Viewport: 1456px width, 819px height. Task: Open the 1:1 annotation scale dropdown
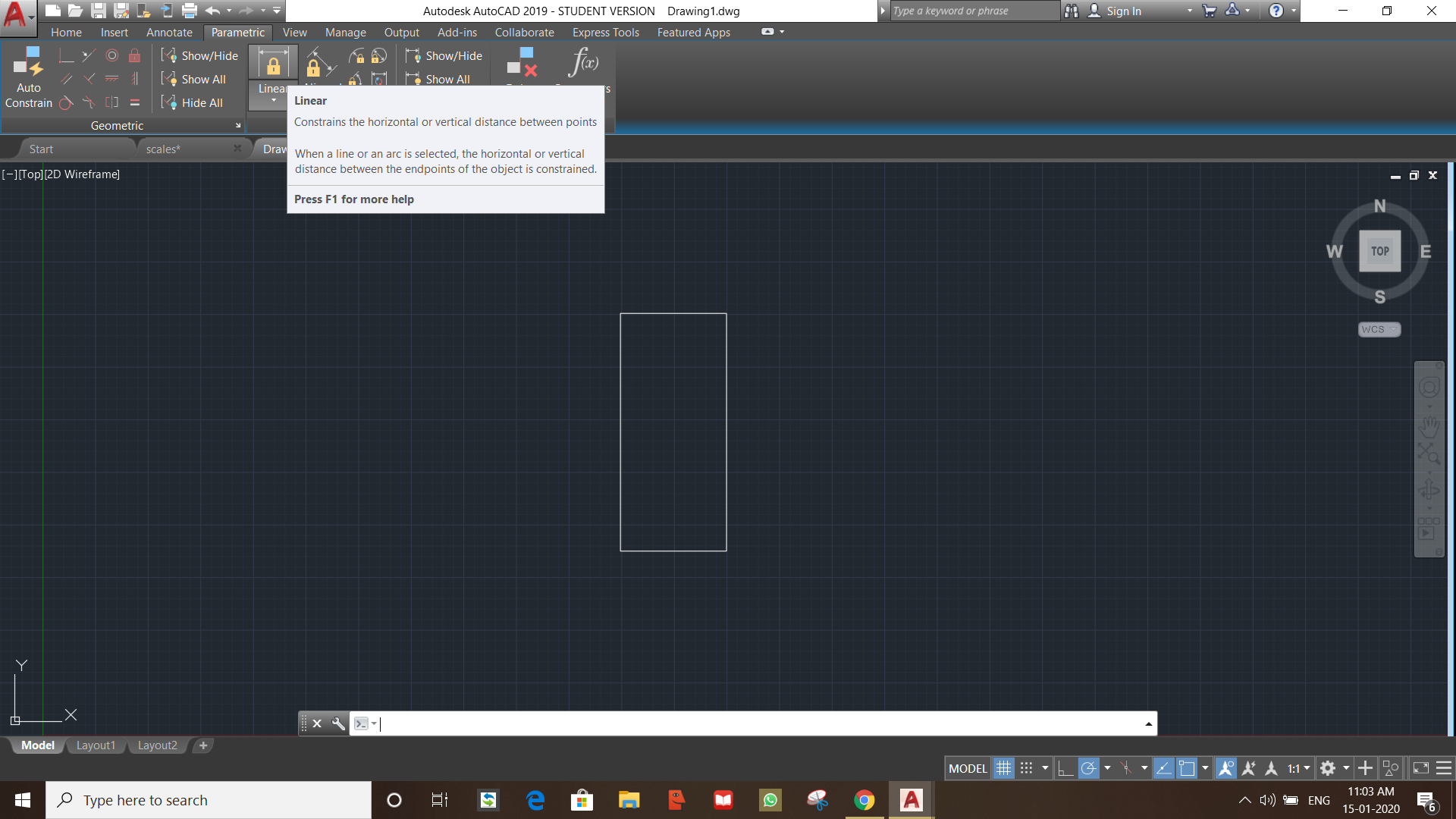pyautogui.click(x=1299, y=768)
